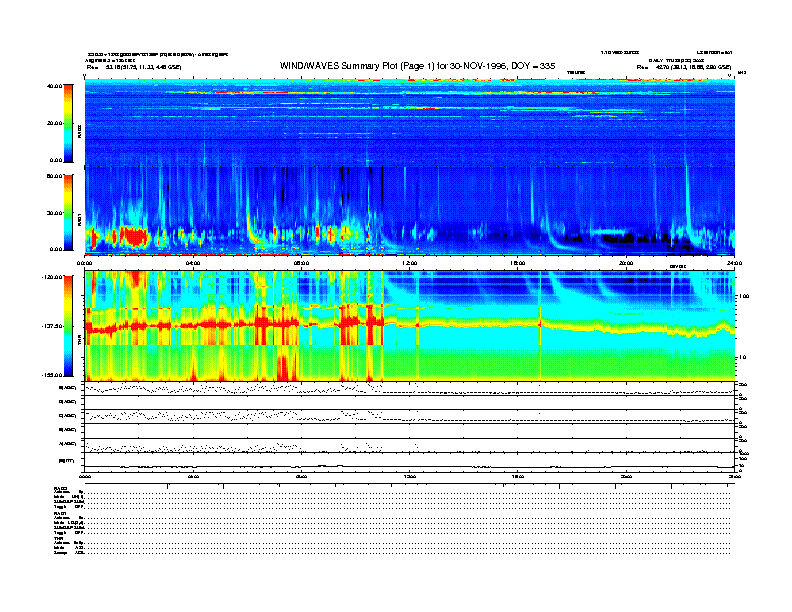
Task: Click the RAD2 vertical axis label
Action: pos(79,132)
